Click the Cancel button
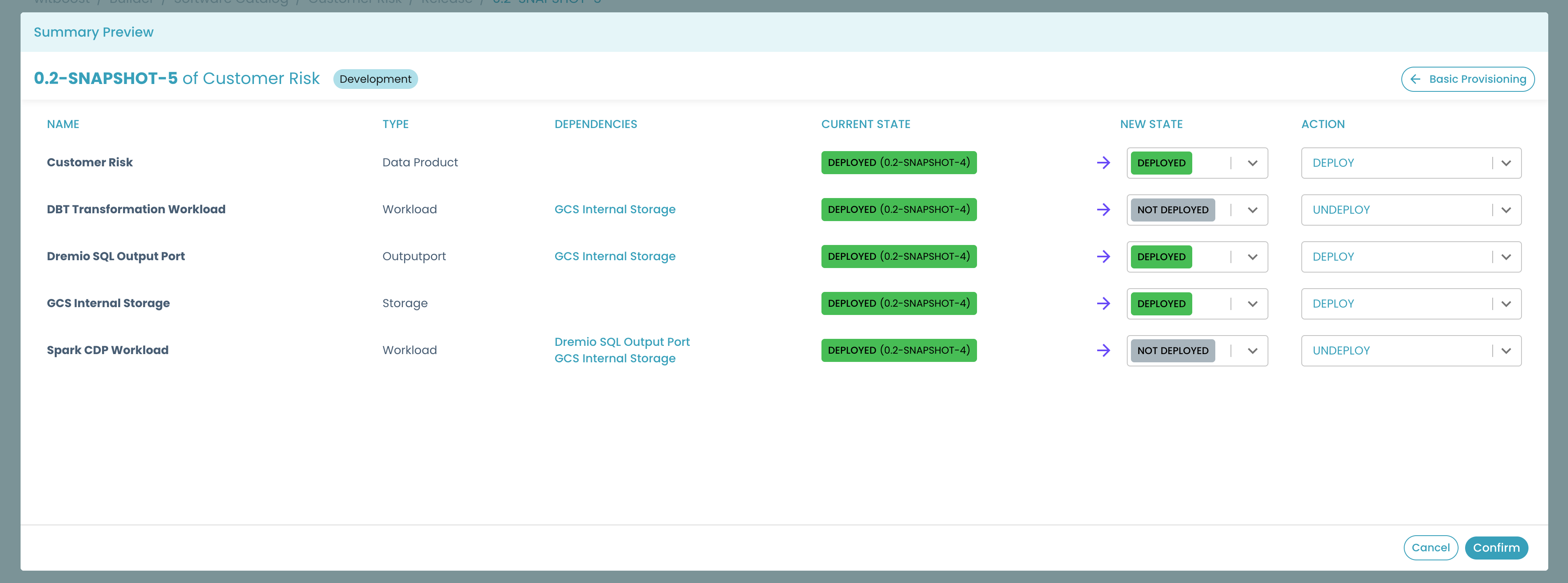1568x583 pixels. click(1431, 548)
